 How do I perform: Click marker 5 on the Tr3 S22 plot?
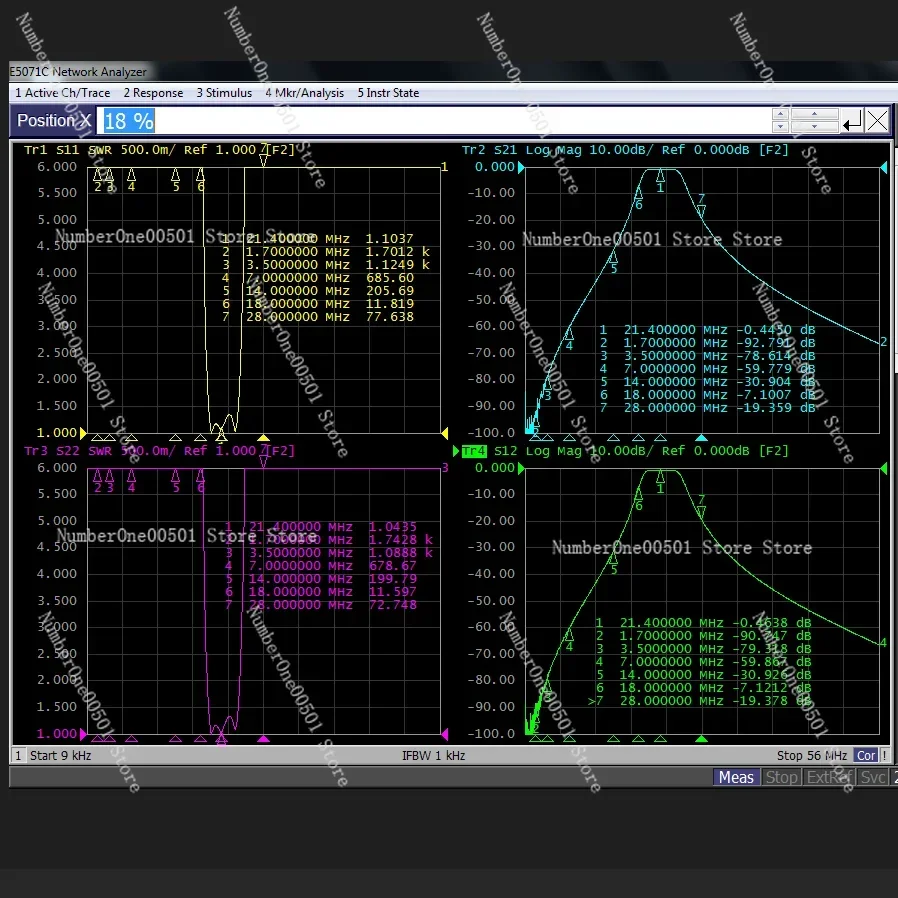[176, 480]
